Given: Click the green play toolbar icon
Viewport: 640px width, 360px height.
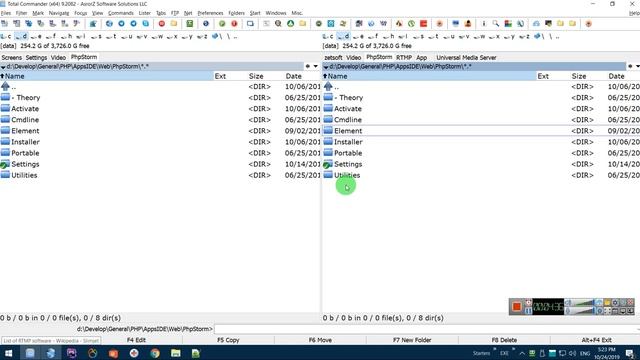Looking at the screenshot, I should tap(222, 24).
